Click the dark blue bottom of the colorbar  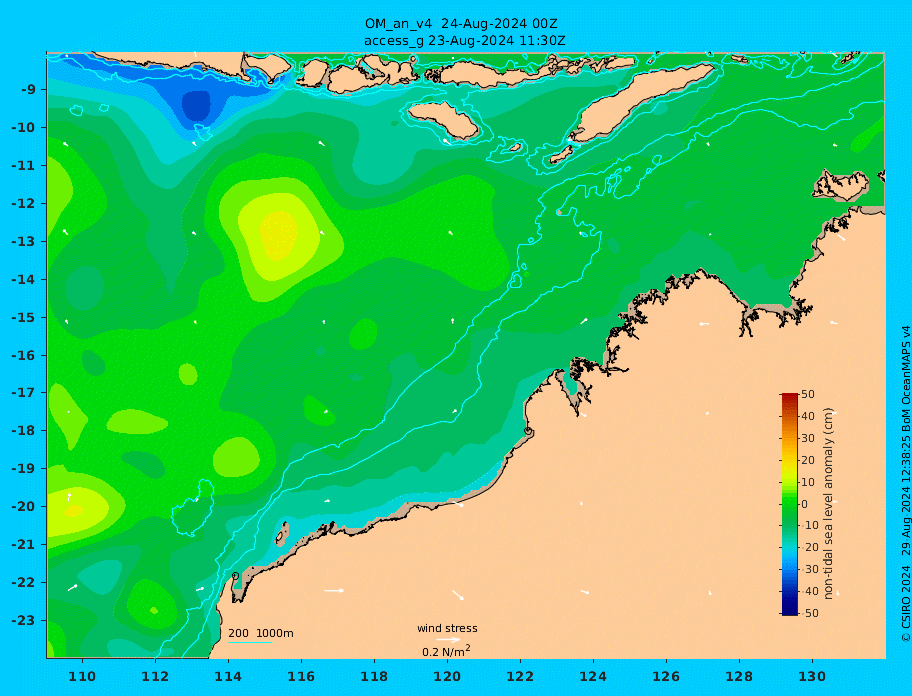(790, 609)
